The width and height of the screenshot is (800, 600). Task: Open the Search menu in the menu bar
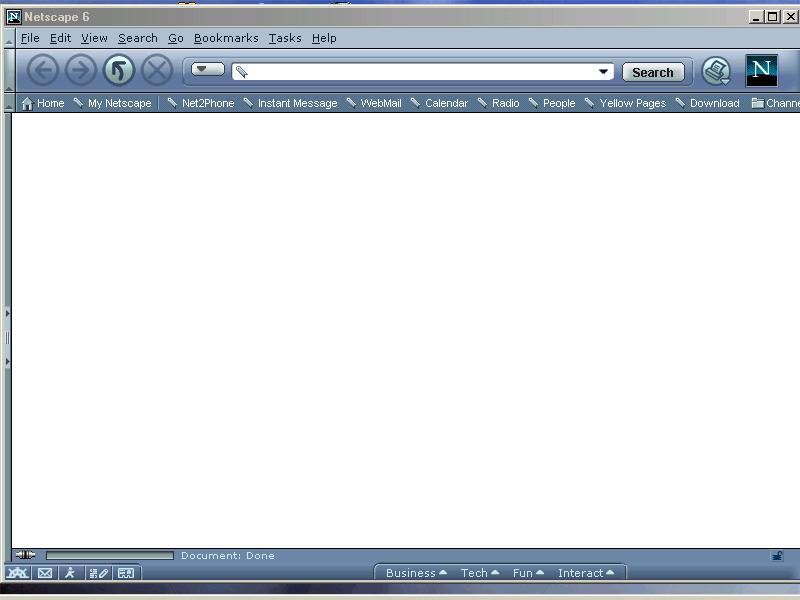[x=138, y=38]
